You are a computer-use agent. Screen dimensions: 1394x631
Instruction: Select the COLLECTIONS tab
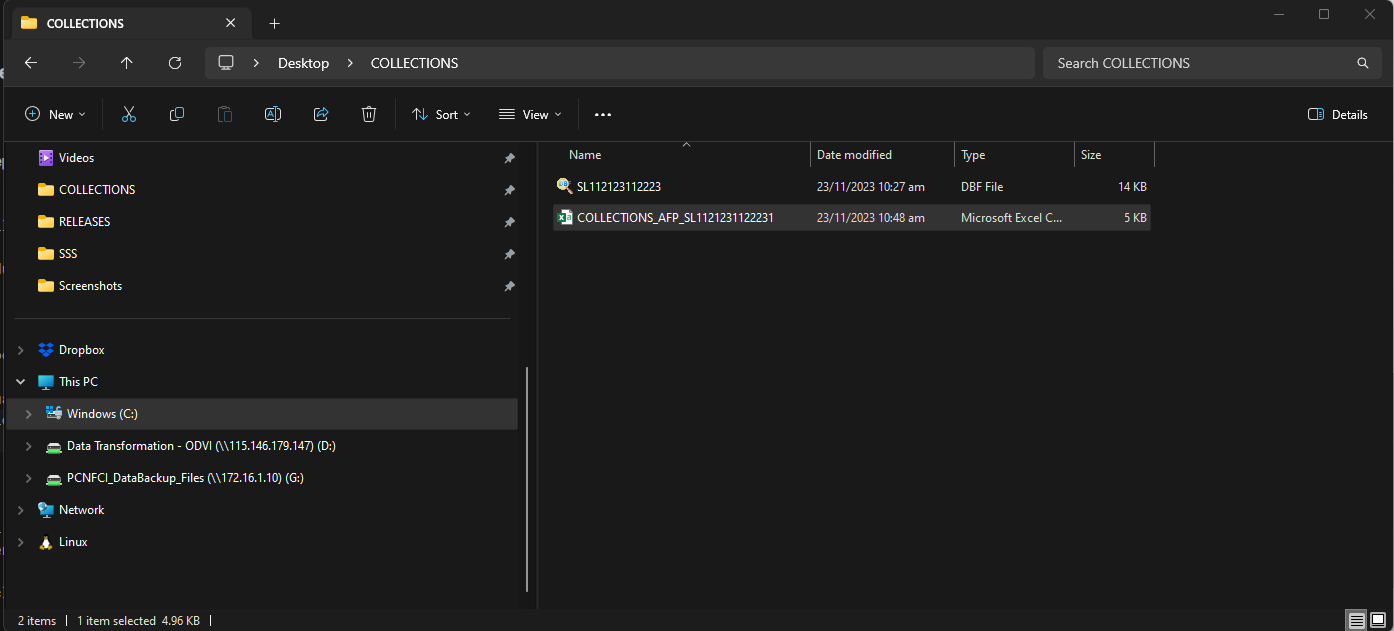(130, 22)
